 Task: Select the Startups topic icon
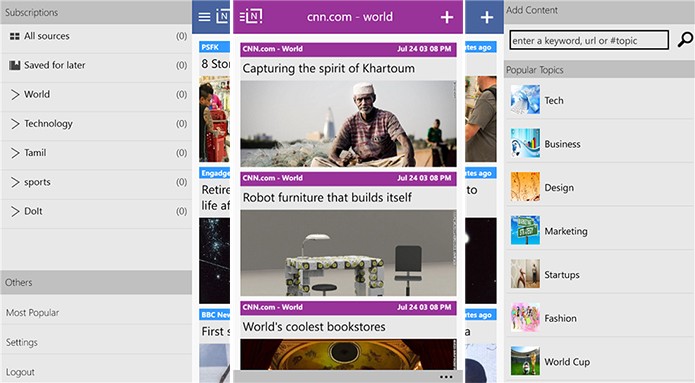point(525,274)
